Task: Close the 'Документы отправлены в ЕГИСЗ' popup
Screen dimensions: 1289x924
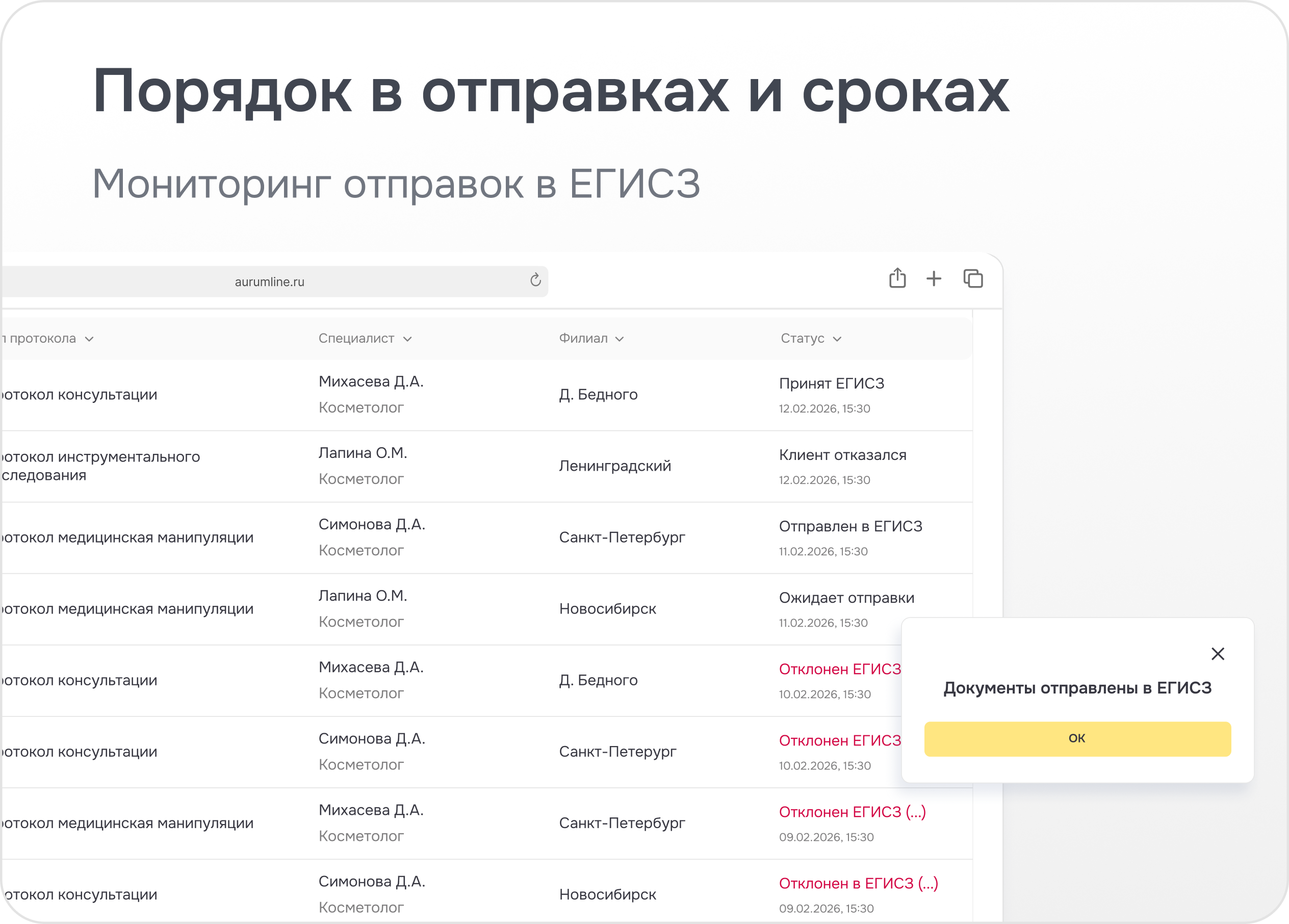Action: [x=1218, y=654]
